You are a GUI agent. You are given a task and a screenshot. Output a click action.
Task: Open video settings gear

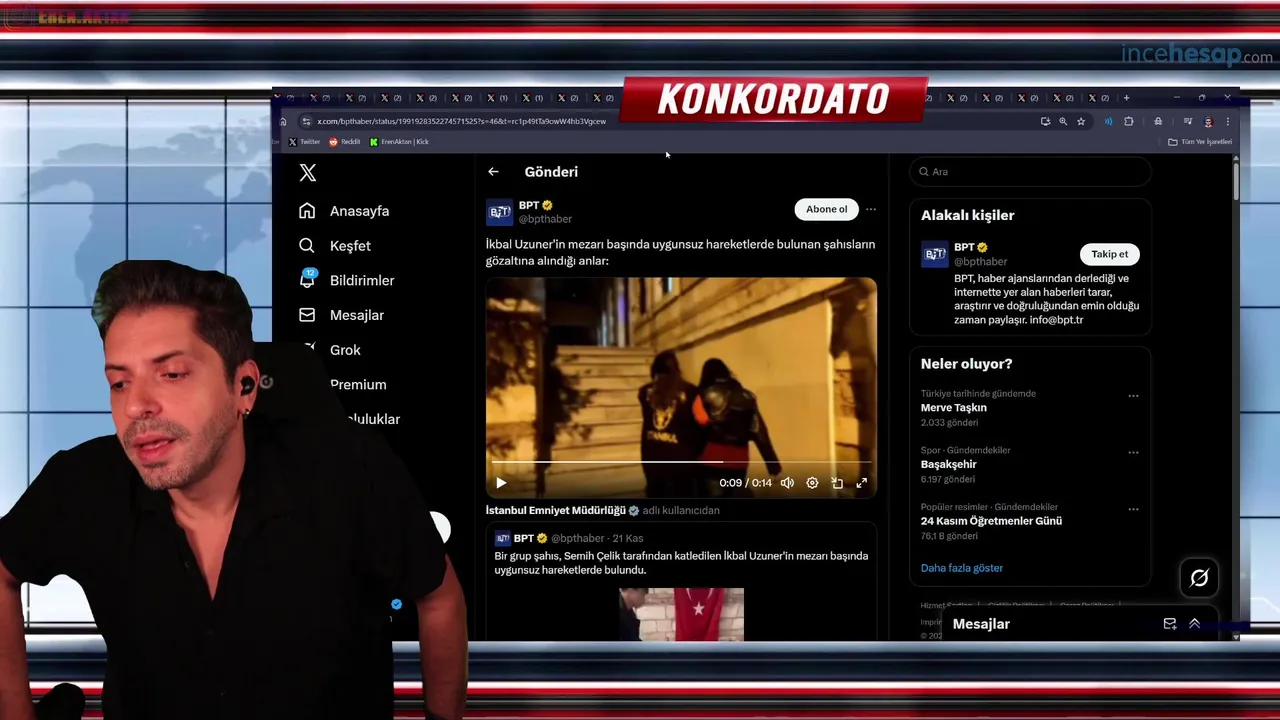click(x=812, y=483)
